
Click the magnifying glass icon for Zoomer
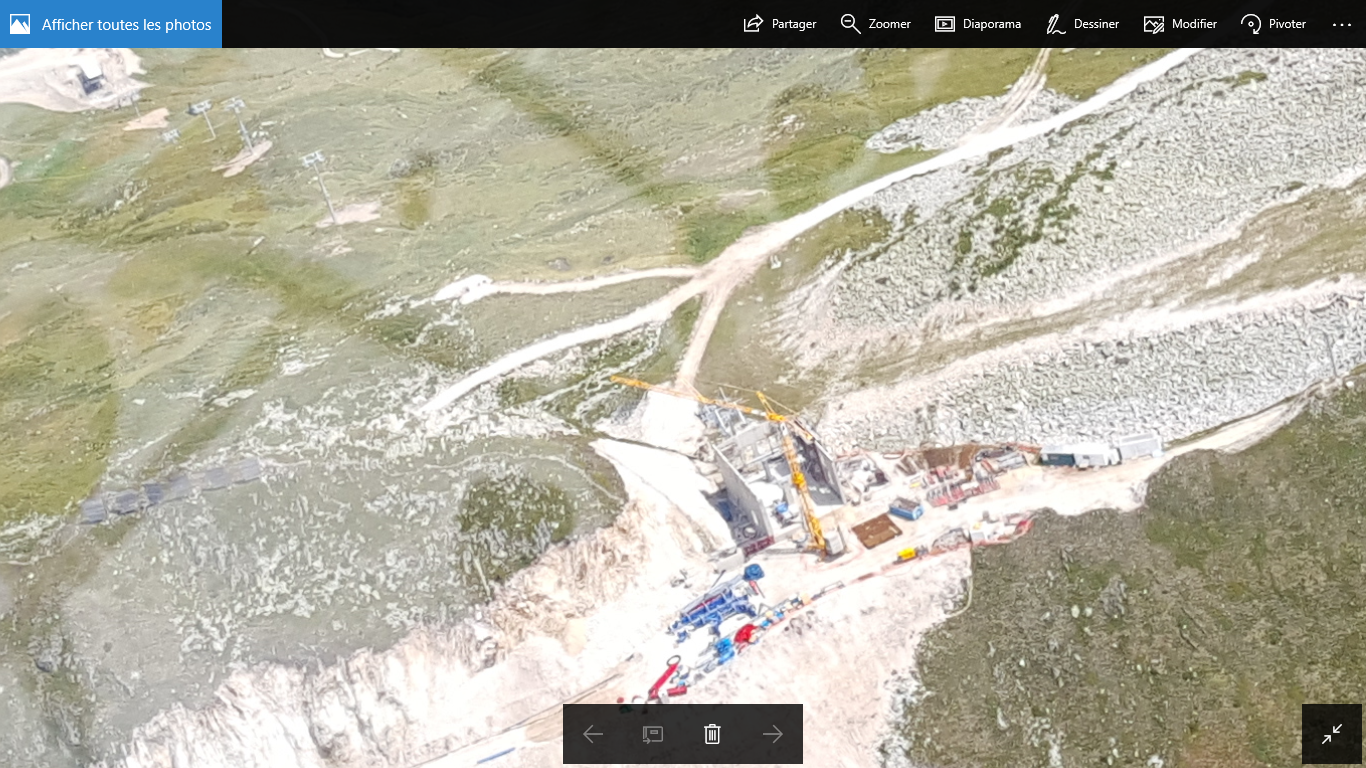click(x=850, y=24)
